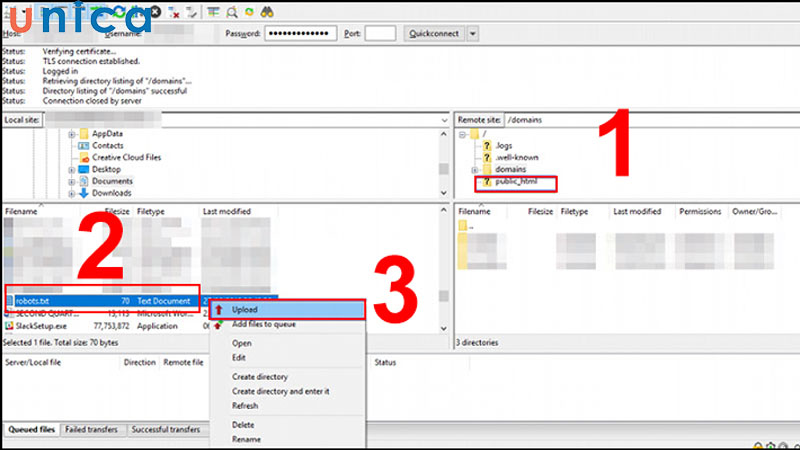Click the Creative Cloud Files icon
Image resolution: width=800 pixels, height=450 pixels.
coord(84,158)
